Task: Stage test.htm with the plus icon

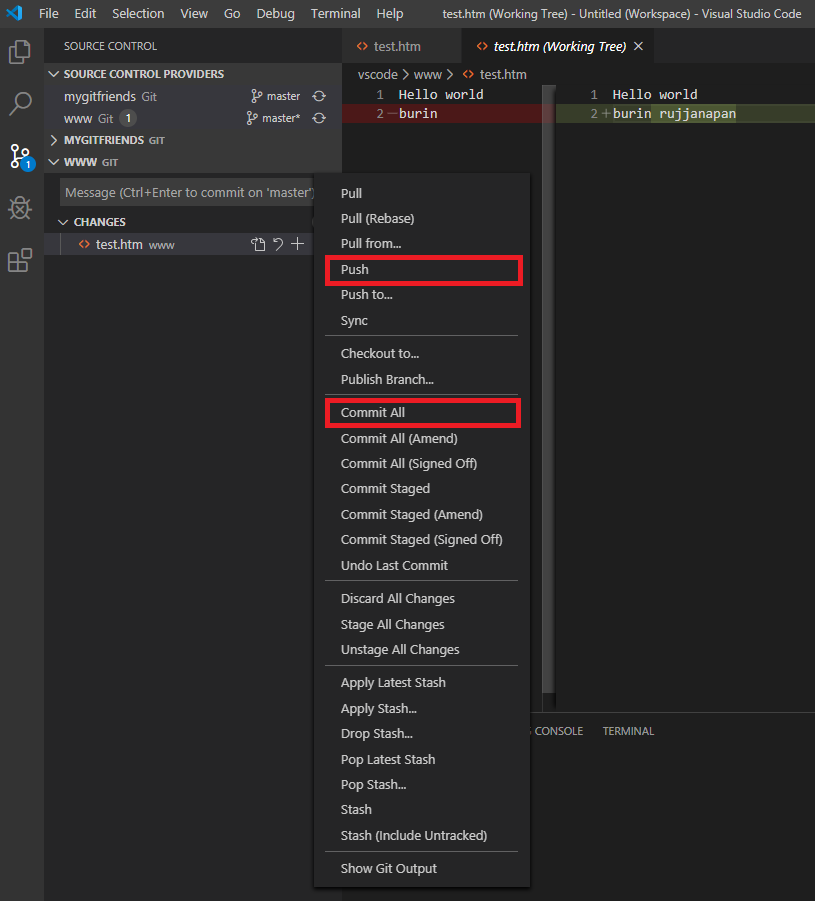Action: point(297,244)
